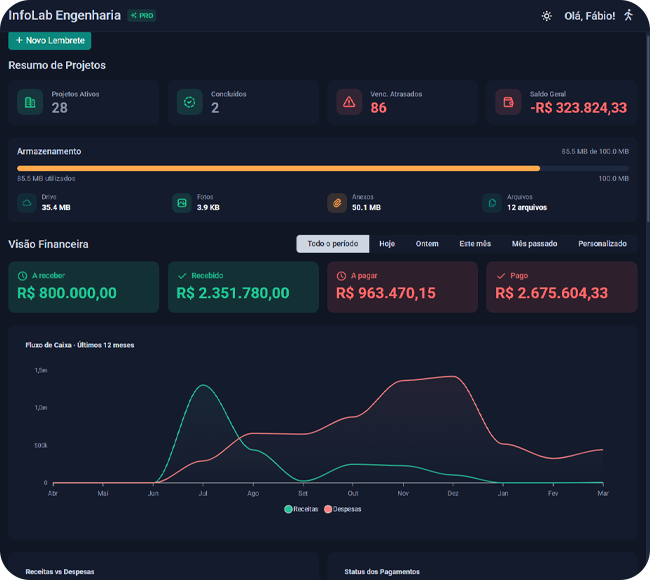Image resolution: width=650 pixels, height=580 pixels.
Task: Click the A receber amount R$ 800.000,00
Action: tap(67, 293)
